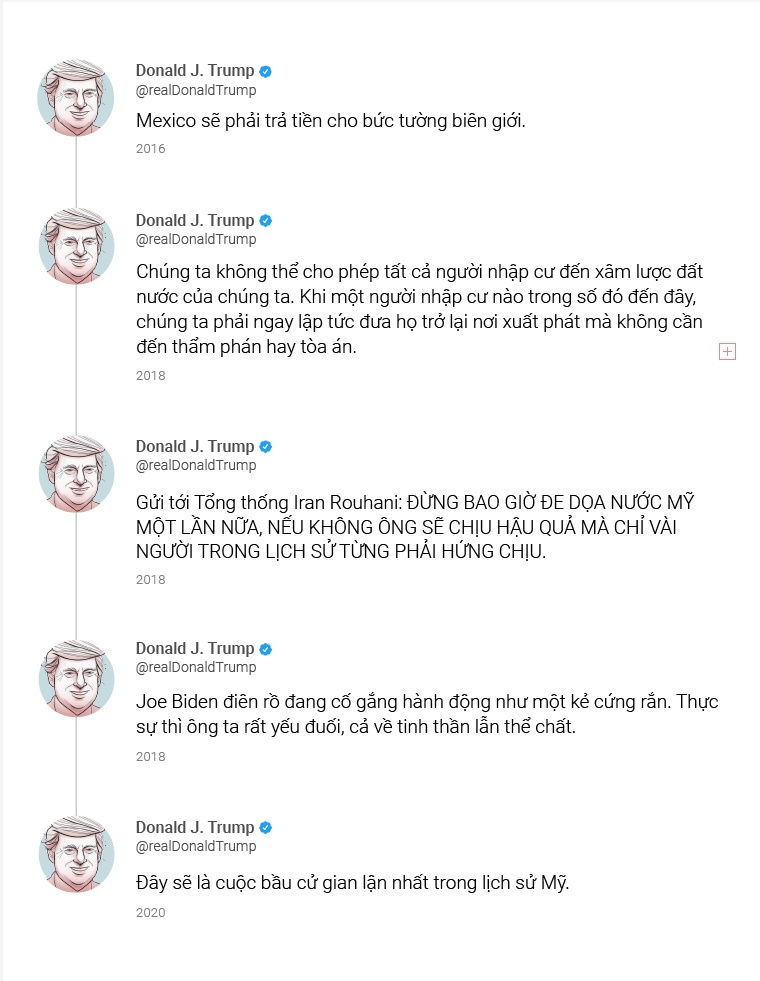Click the all-caps Iran Rouhani tweet text
This screenshot has height=981, width=760.
point(415,527)
